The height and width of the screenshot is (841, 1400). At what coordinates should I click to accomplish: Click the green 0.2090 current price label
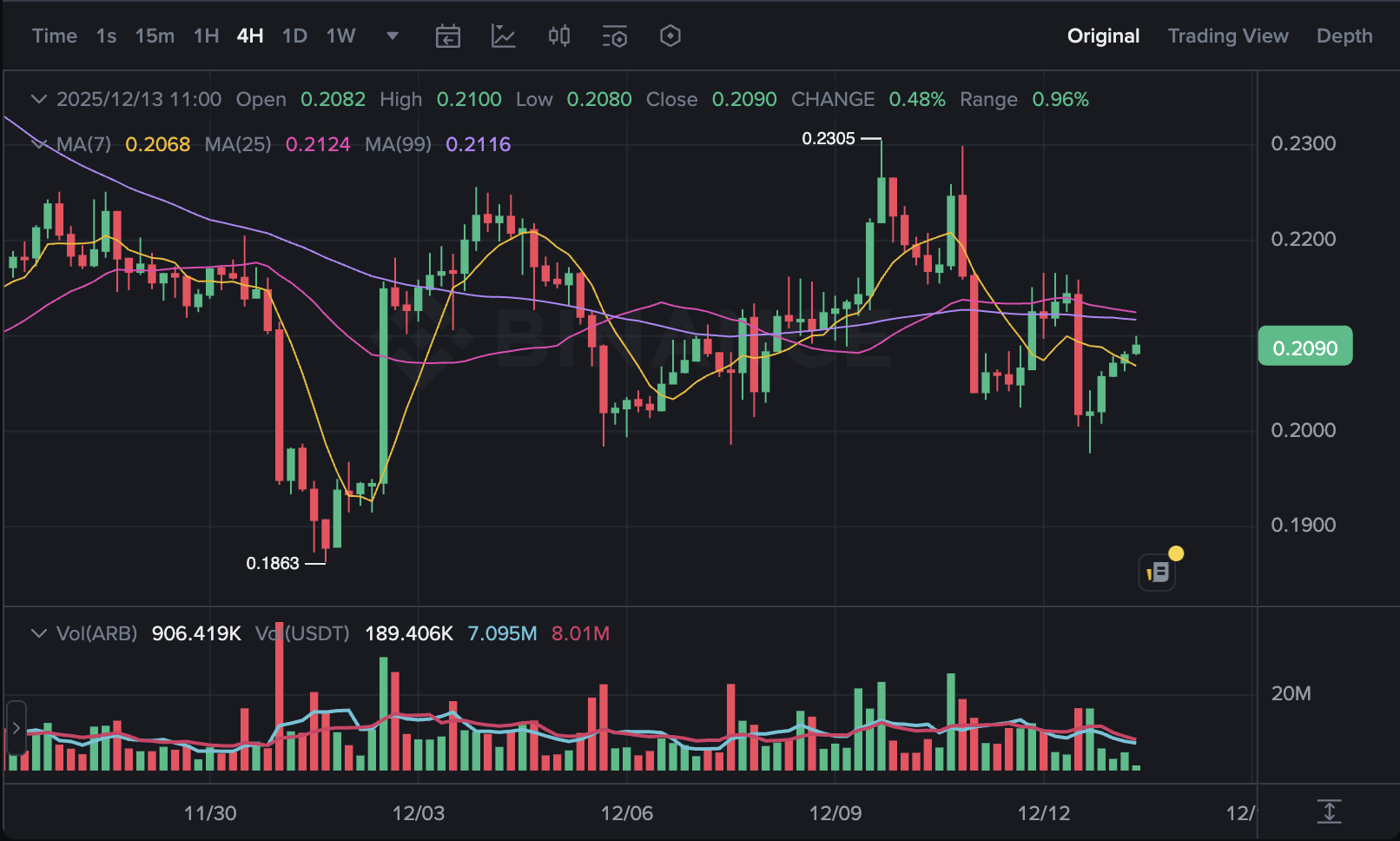pyautogui.click(x=1304, y=348)
